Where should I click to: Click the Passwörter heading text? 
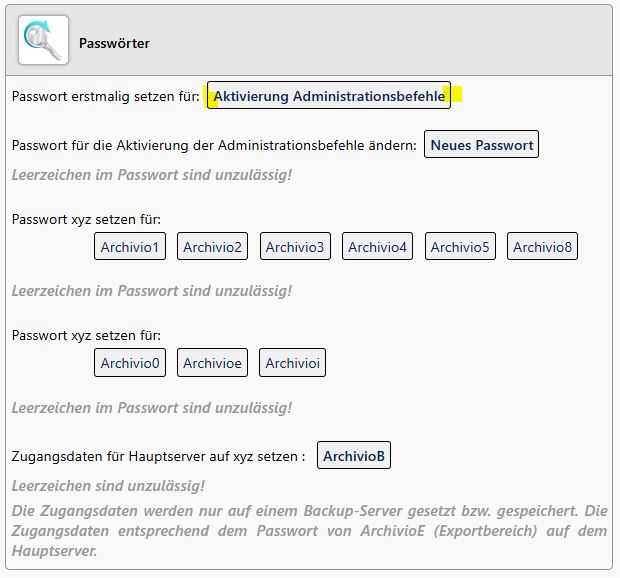pos(114,44)
